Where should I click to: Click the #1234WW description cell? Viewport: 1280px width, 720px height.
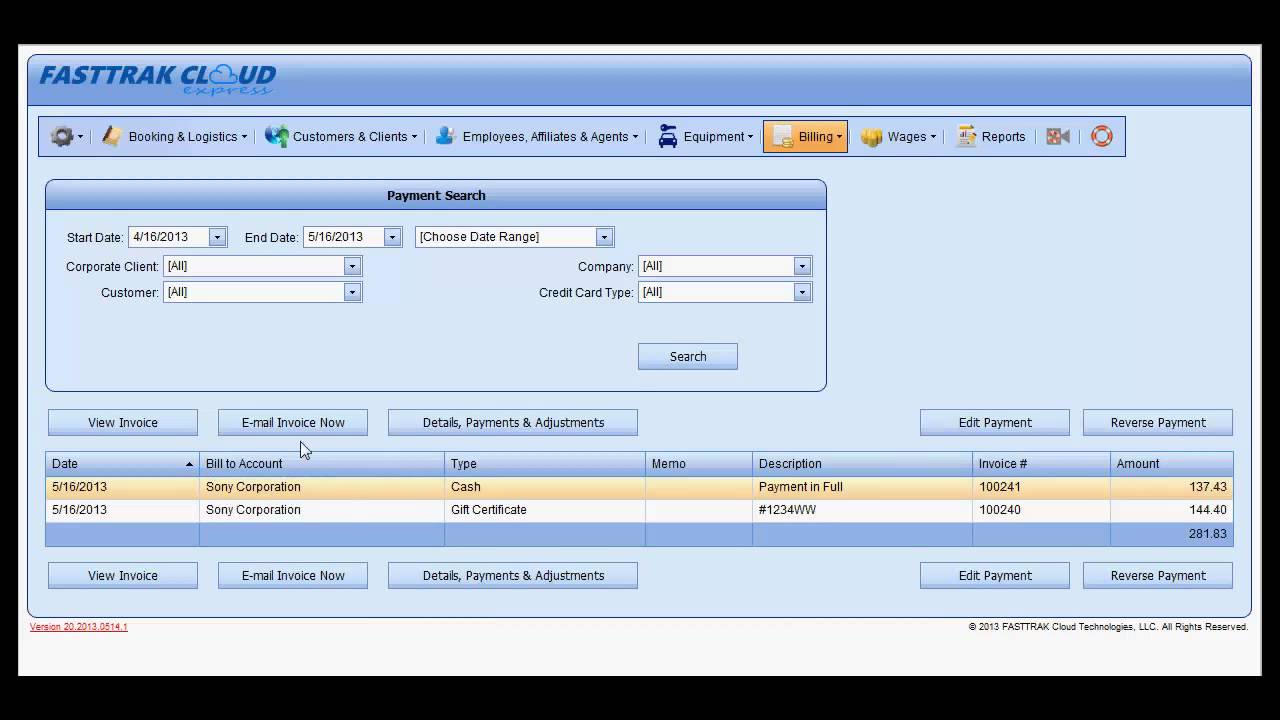pos(862,510)
